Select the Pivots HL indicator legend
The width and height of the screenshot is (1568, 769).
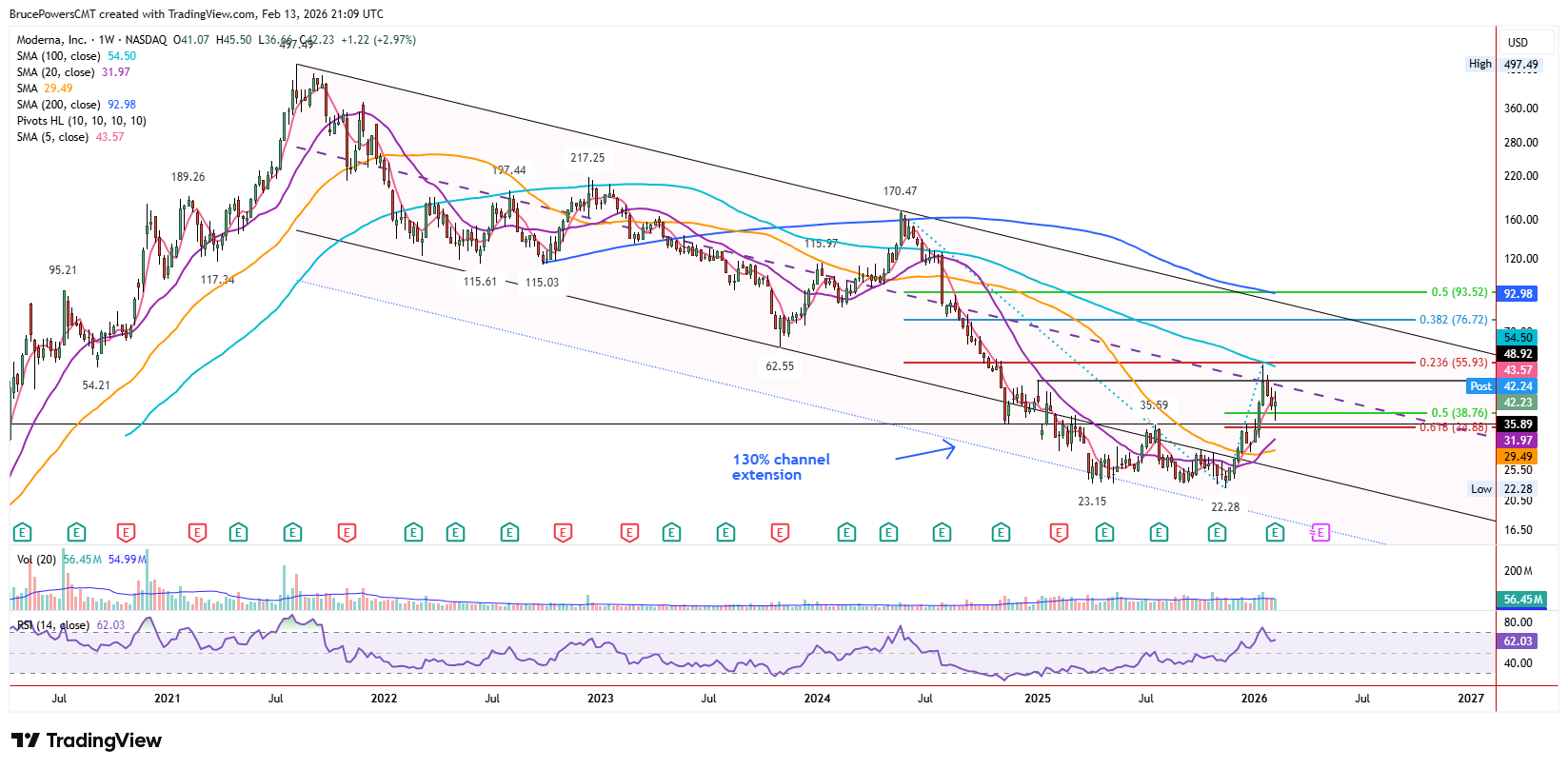coord(82,121)
